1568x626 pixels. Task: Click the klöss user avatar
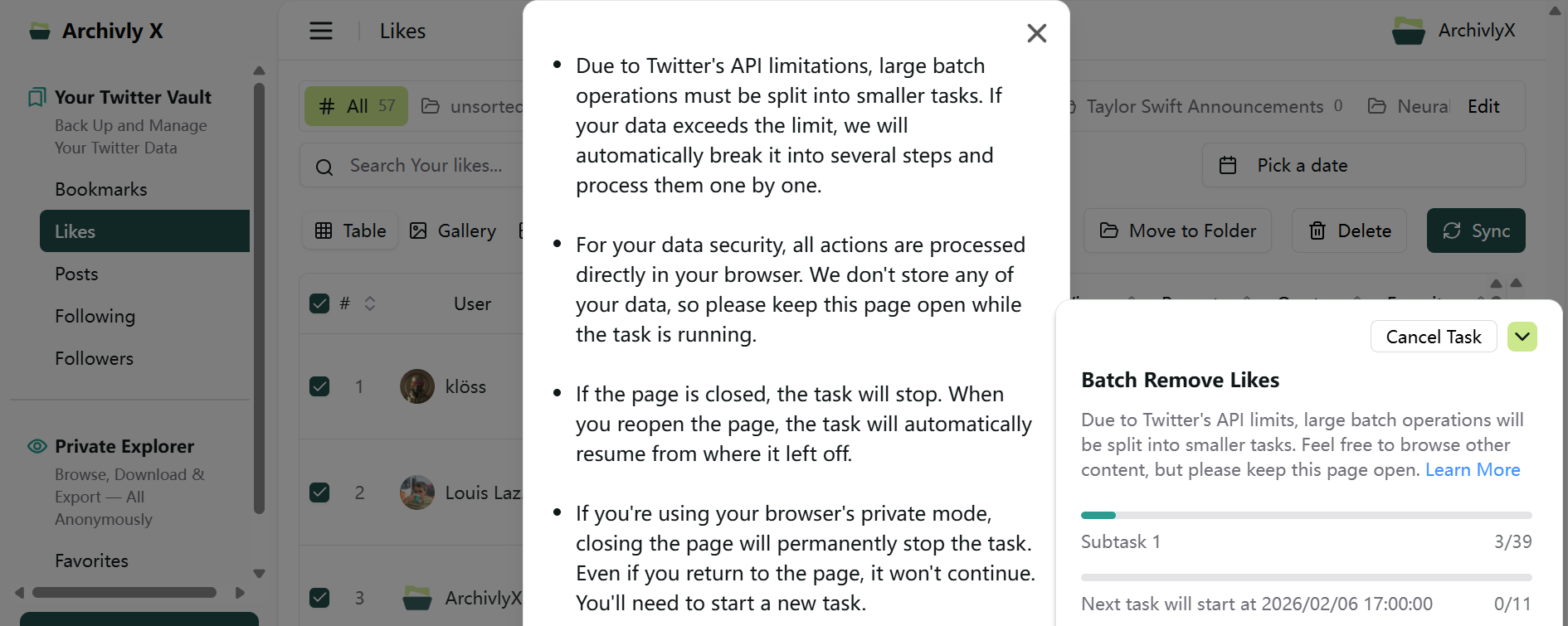416,386
